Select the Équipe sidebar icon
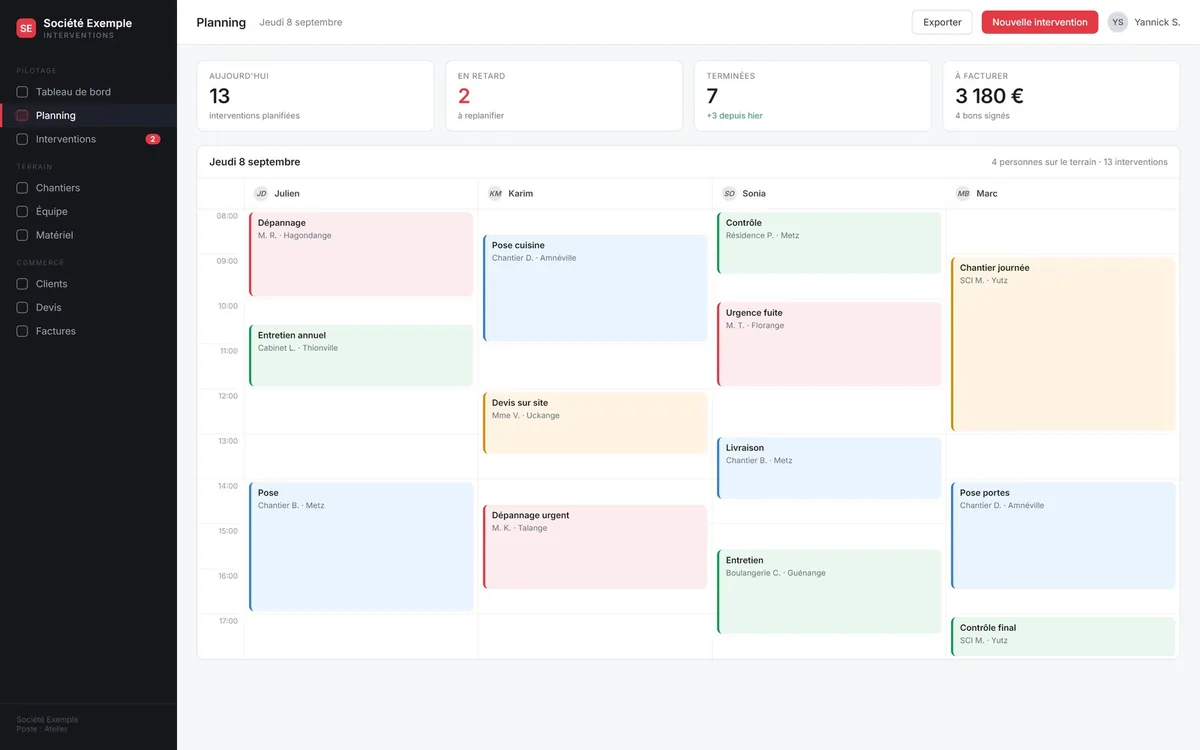Image resolution: width=1200 pixels, height=750 pixels. coord(22,211)
